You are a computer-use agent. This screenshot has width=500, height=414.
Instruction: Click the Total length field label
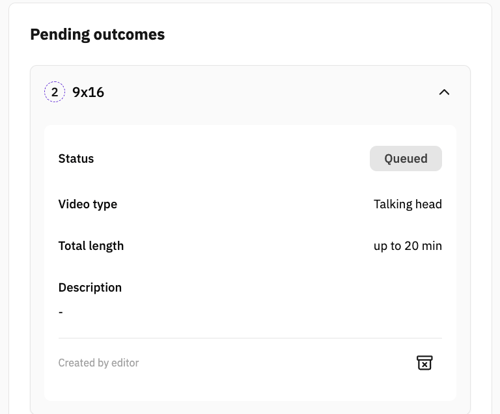tap(91, 246)
